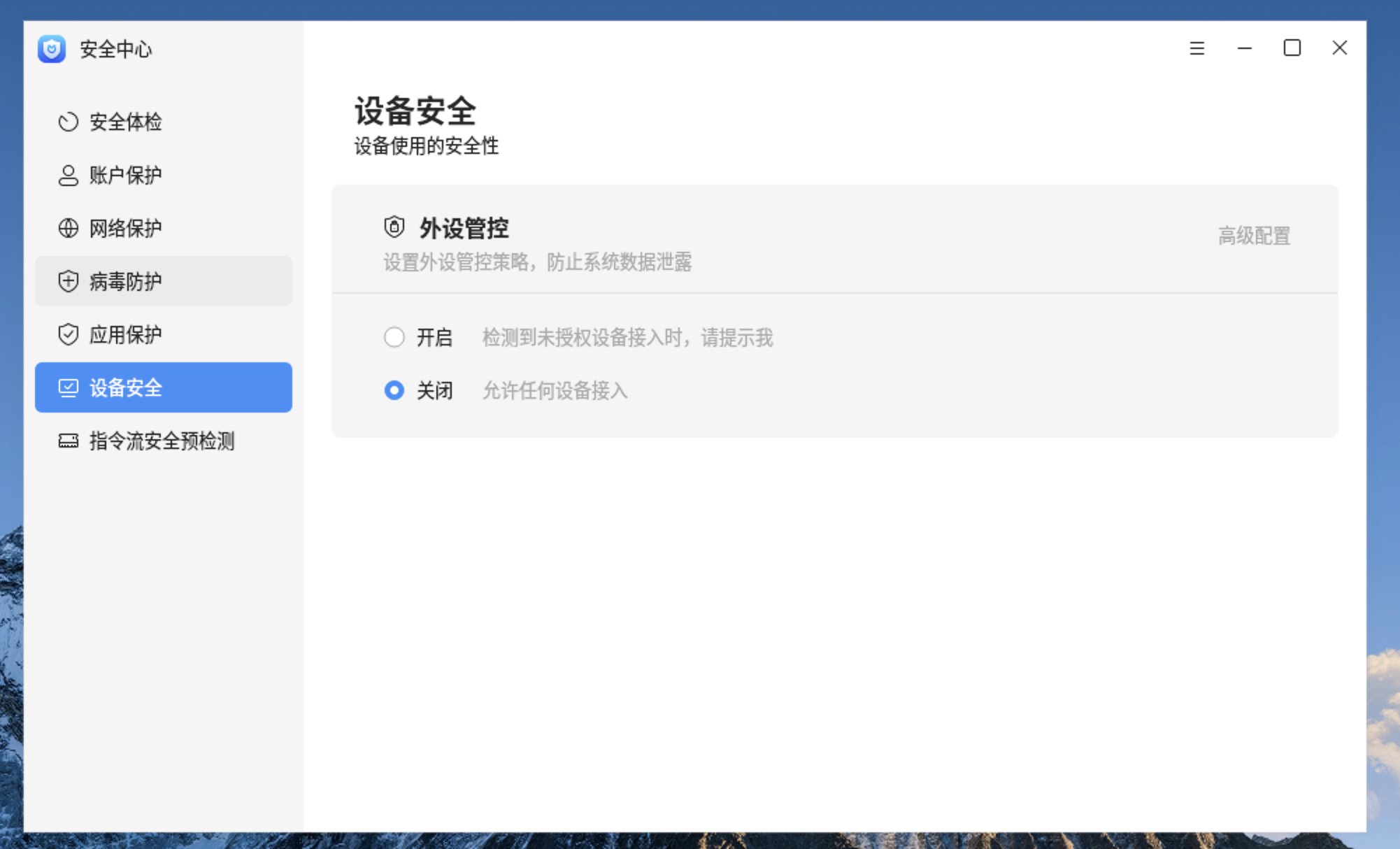Click the 设备安全 monitor icon
This screenshot has width=1400, height=849.
click(x=68, y=387)
